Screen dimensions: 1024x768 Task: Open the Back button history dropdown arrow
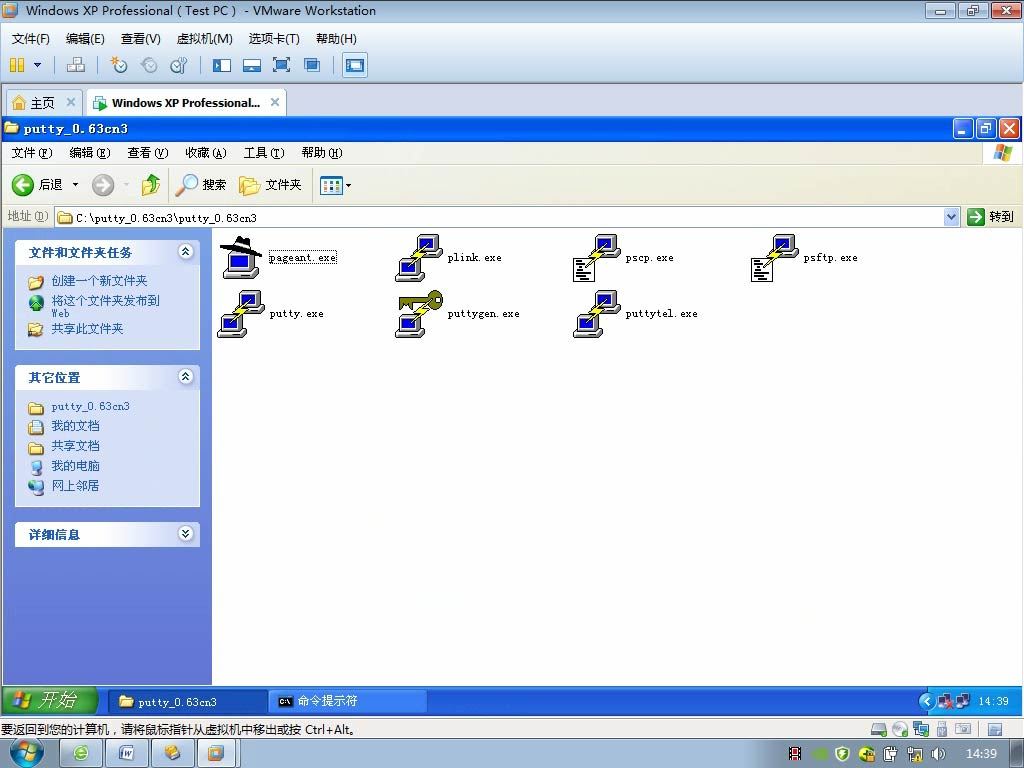click(75, 185)
